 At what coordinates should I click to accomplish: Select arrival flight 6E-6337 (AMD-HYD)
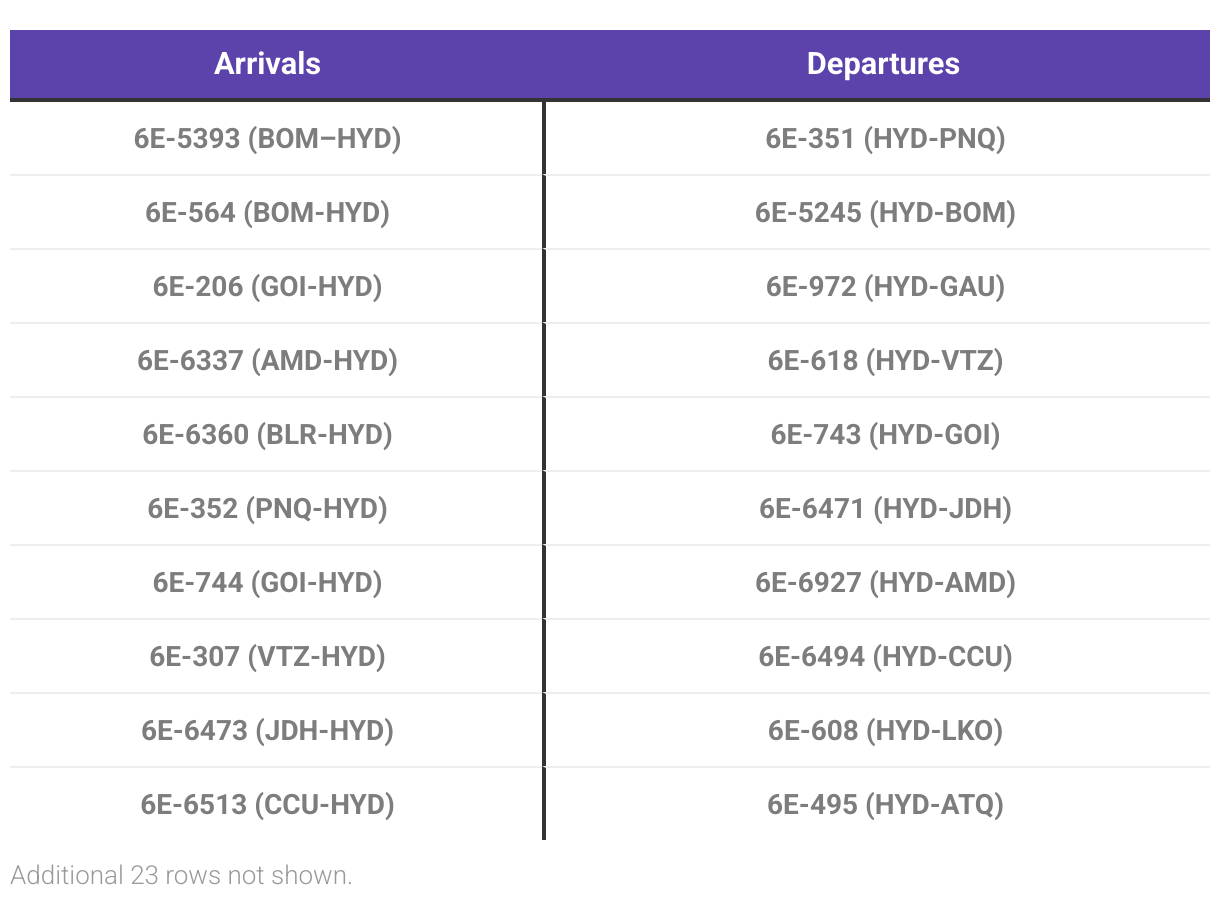coord(267,360)
